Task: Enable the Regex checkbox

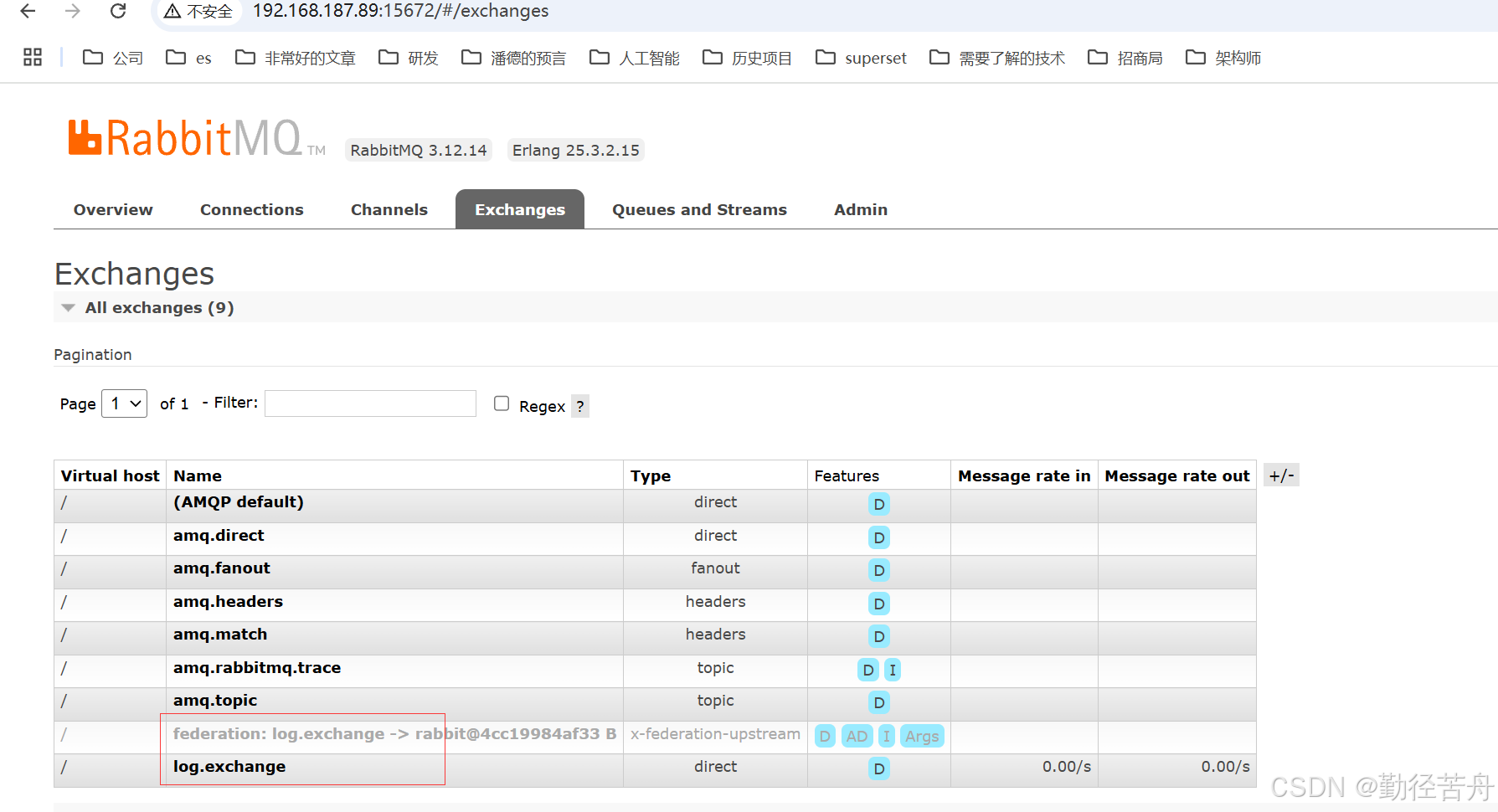Action: (501, 403)
